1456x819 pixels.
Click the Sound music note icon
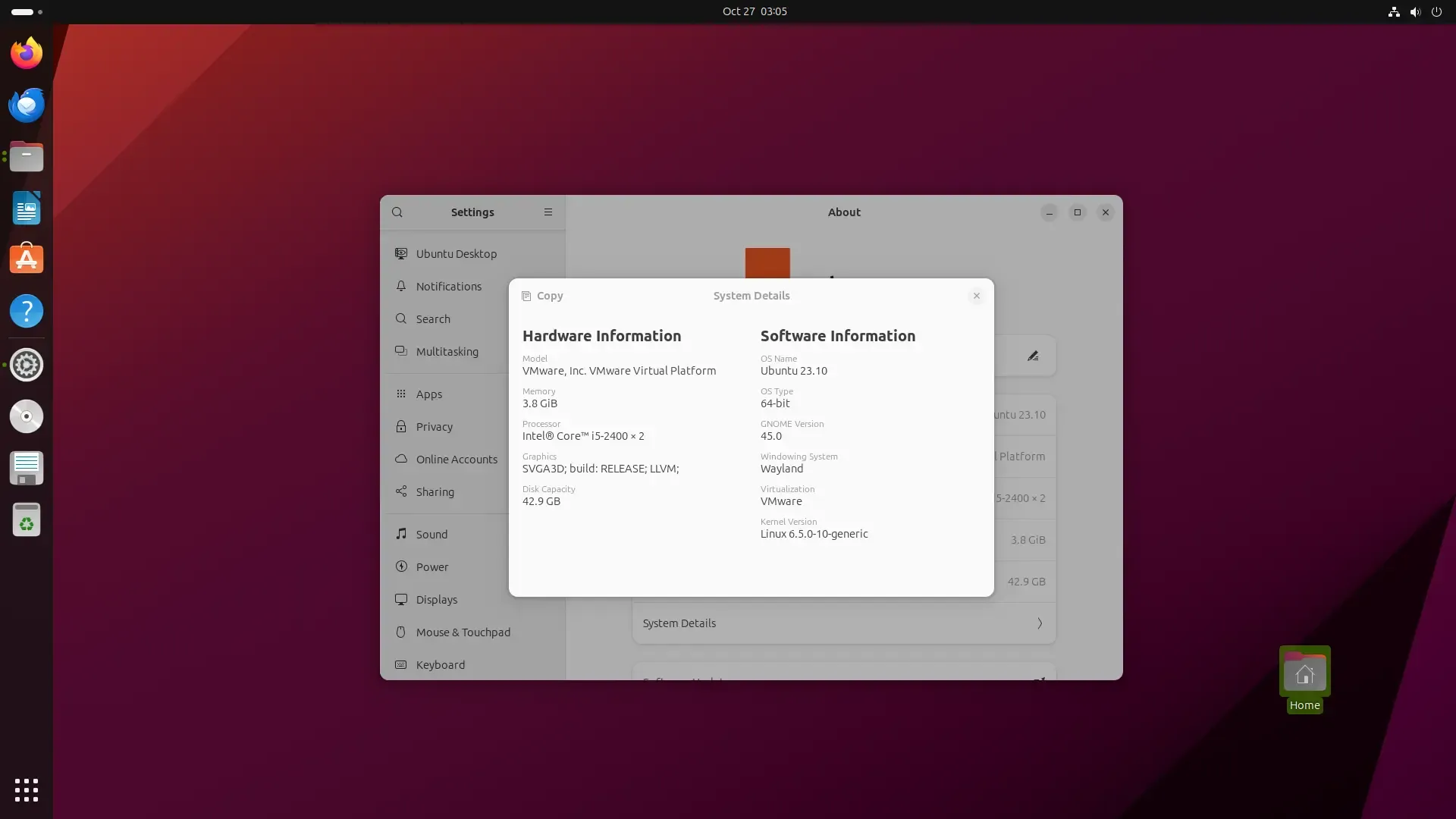[401, 534]
